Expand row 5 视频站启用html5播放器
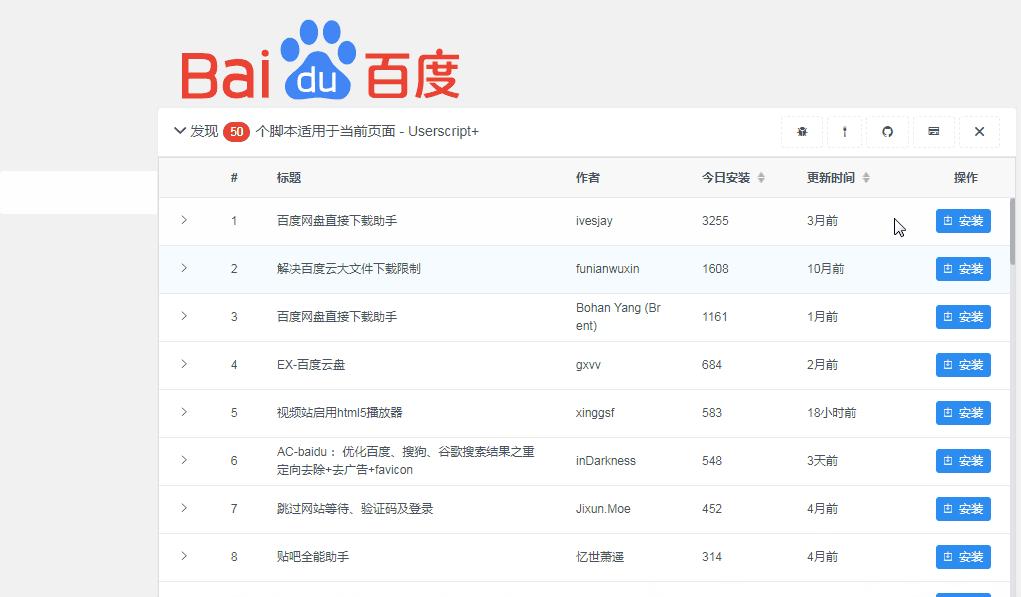1021x597 pixels. (184, 412)
